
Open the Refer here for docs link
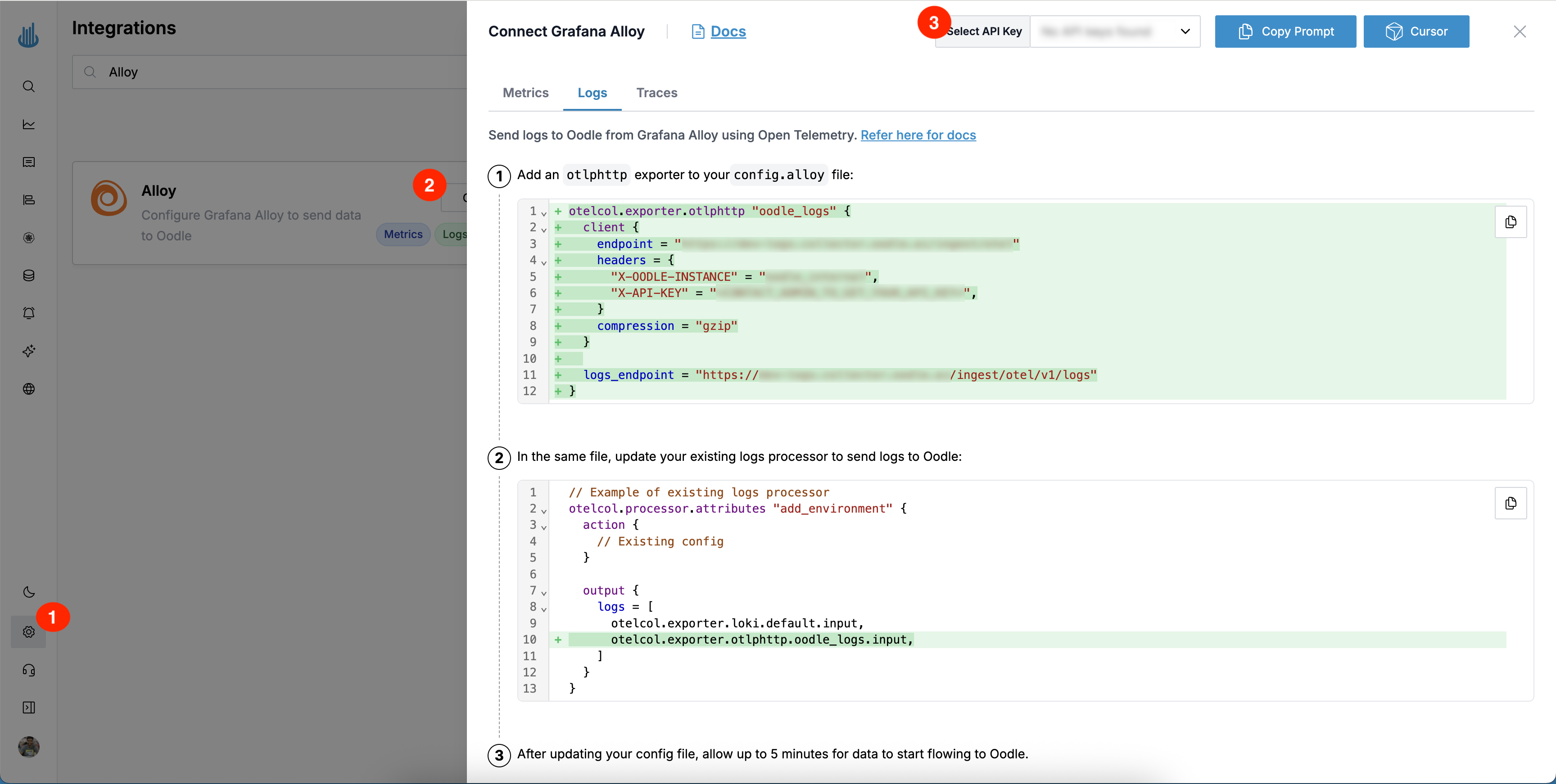click(x=918, y=135)
